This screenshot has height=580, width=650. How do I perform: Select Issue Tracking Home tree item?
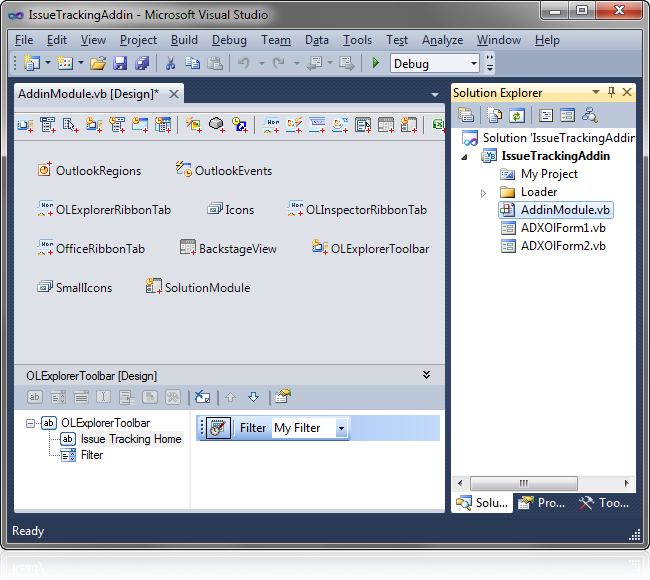[131, 439]
